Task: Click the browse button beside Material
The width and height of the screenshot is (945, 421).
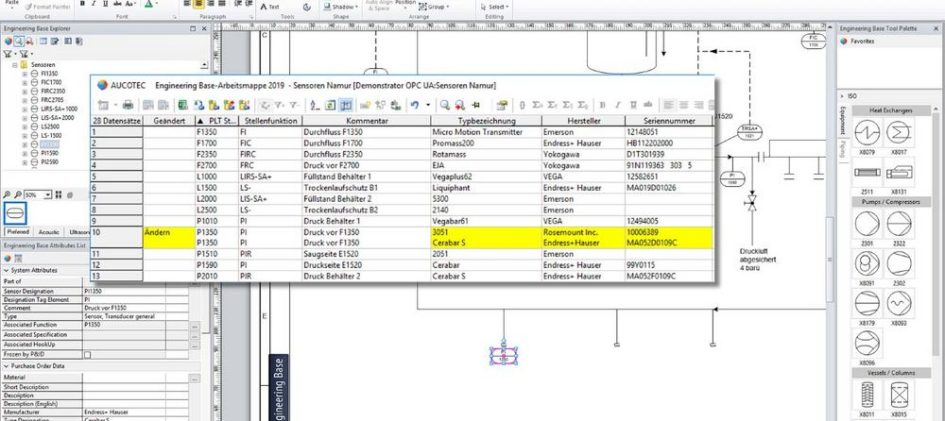Action: click(194, 379)
